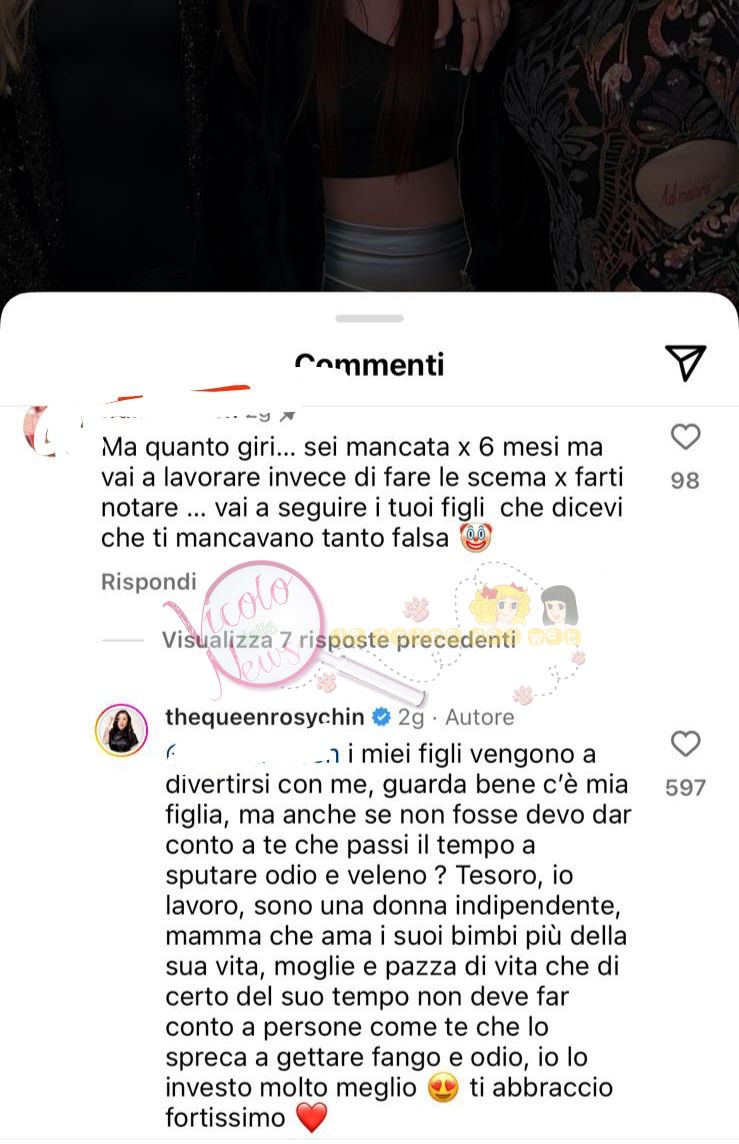Open the 597 likes count

(685, 787)
